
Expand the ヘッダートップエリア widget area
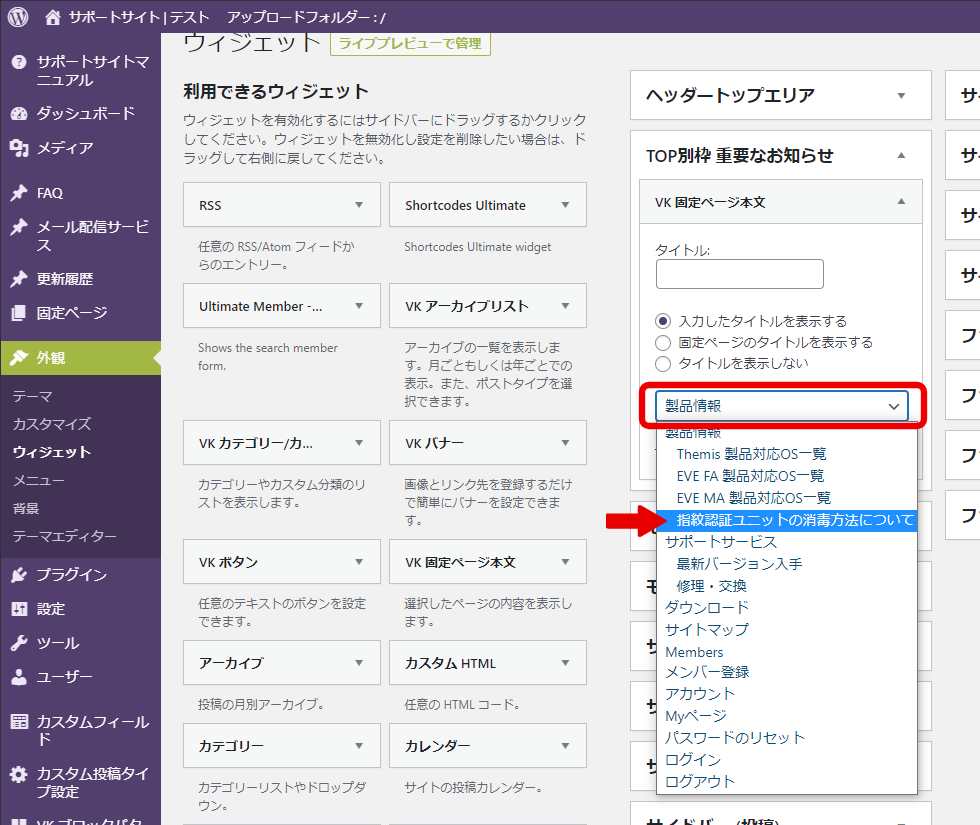(900, 96)
